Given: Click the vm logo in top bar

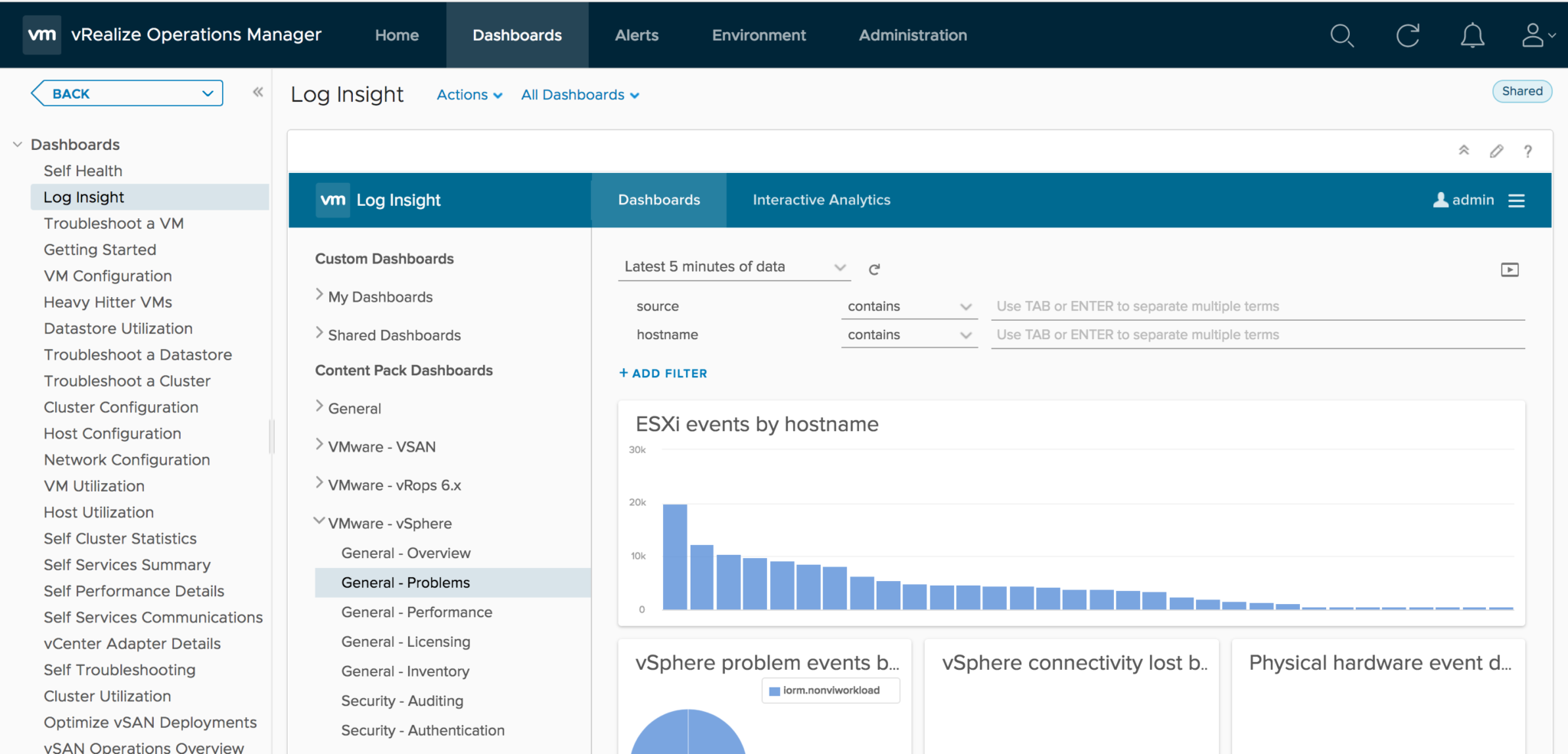Looking at the screenshot, I should 41,34.
